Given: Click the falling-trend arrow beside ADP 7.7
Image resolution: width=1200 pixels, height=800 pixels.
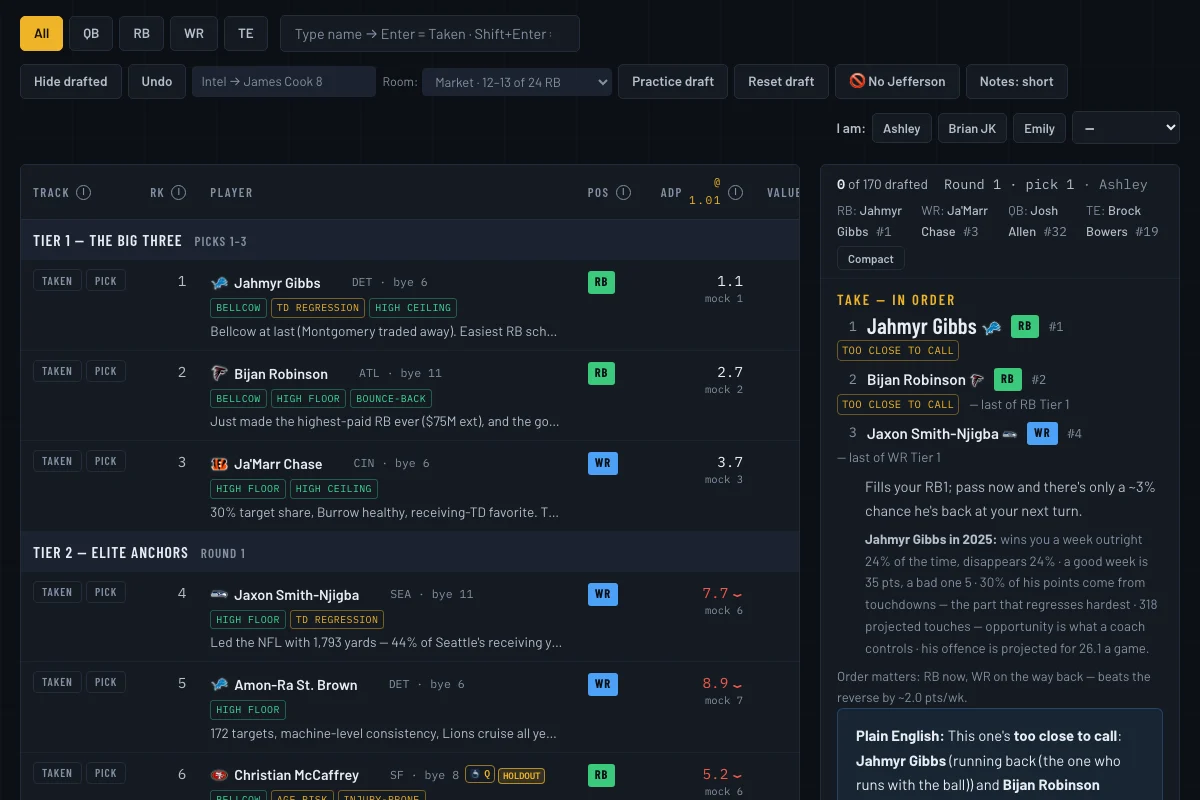Looking at the screenshot, I should point(738,595).
